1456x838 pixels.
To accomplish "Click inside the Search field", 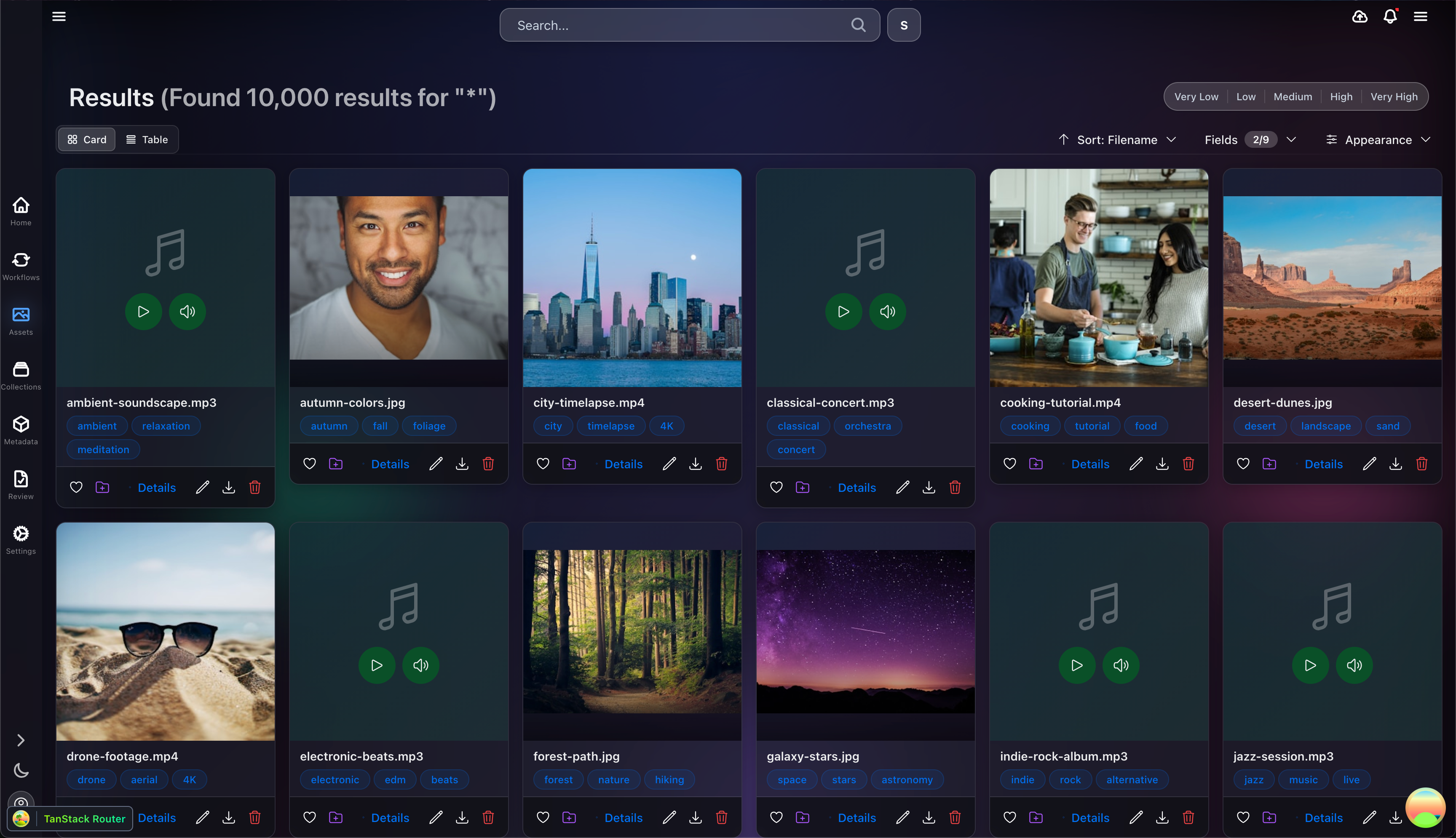I will pos(680,25).
